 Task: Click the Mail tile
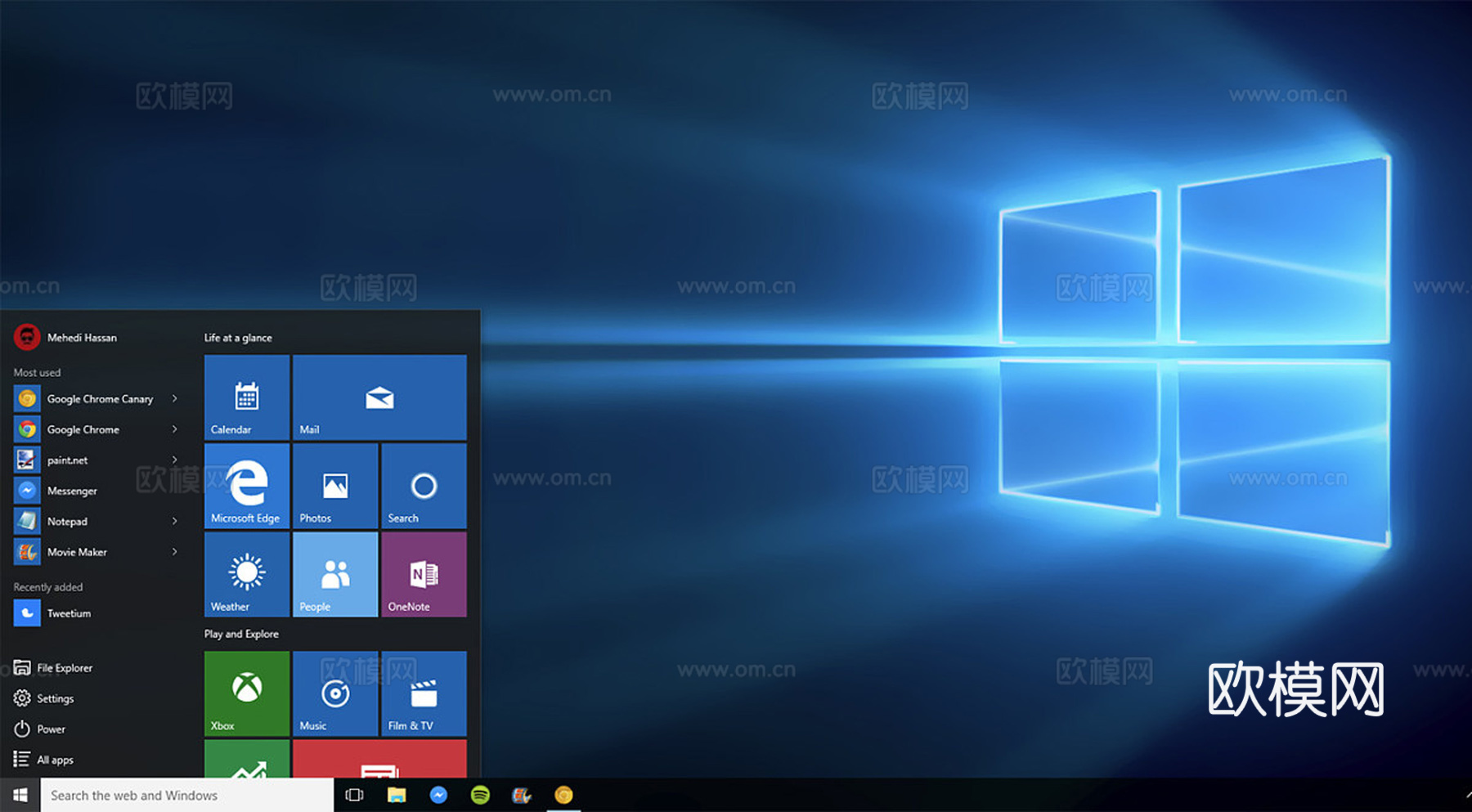coord(379,397)
